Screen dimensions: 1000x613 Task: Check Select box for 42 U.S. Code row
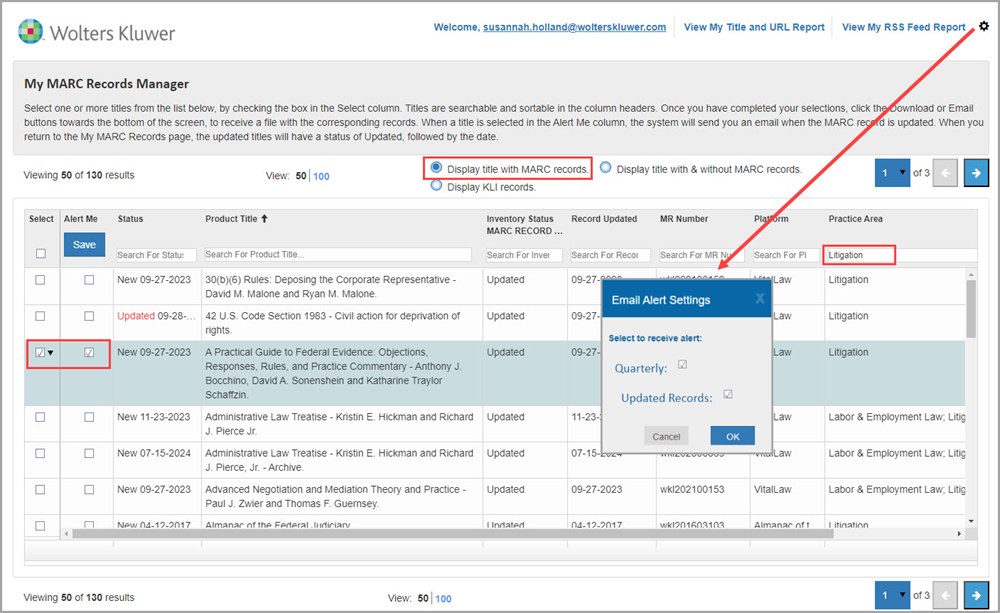40,316
